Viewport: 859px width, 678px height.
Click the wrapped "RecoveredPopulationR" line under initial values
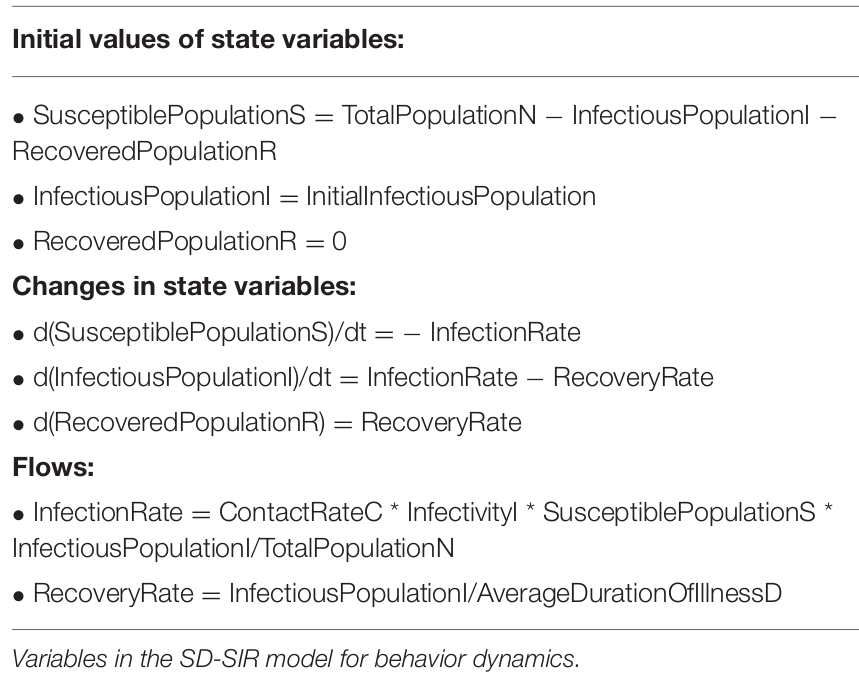[143, 151]
